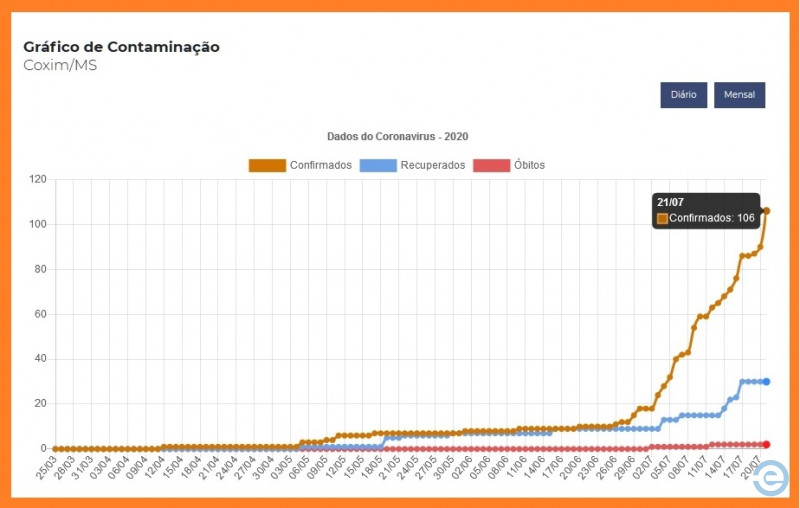Toggle the Confirmados legend label
The width and height of the screenshot is (800, 508).
tap(320, 165)
